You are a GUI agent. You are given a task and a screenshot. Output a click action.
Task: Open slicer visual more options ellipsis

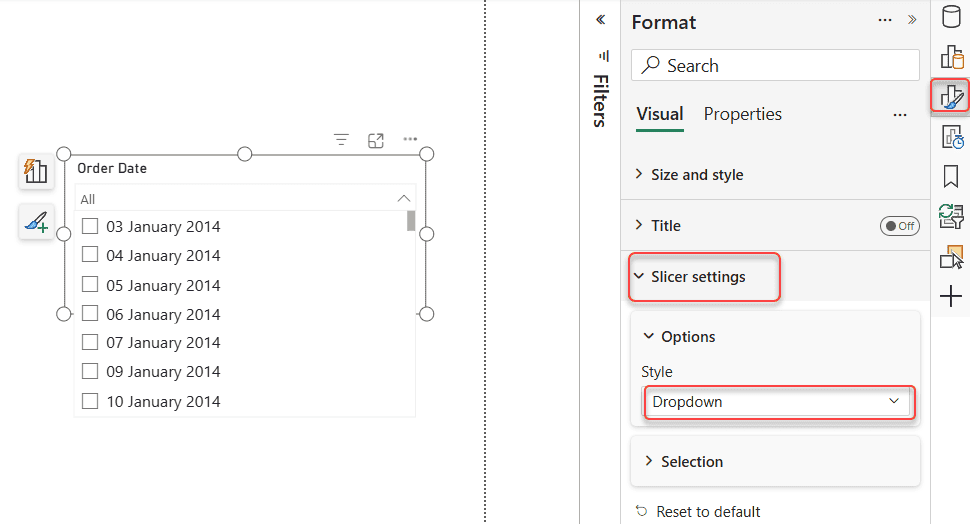tap(410, 139)
